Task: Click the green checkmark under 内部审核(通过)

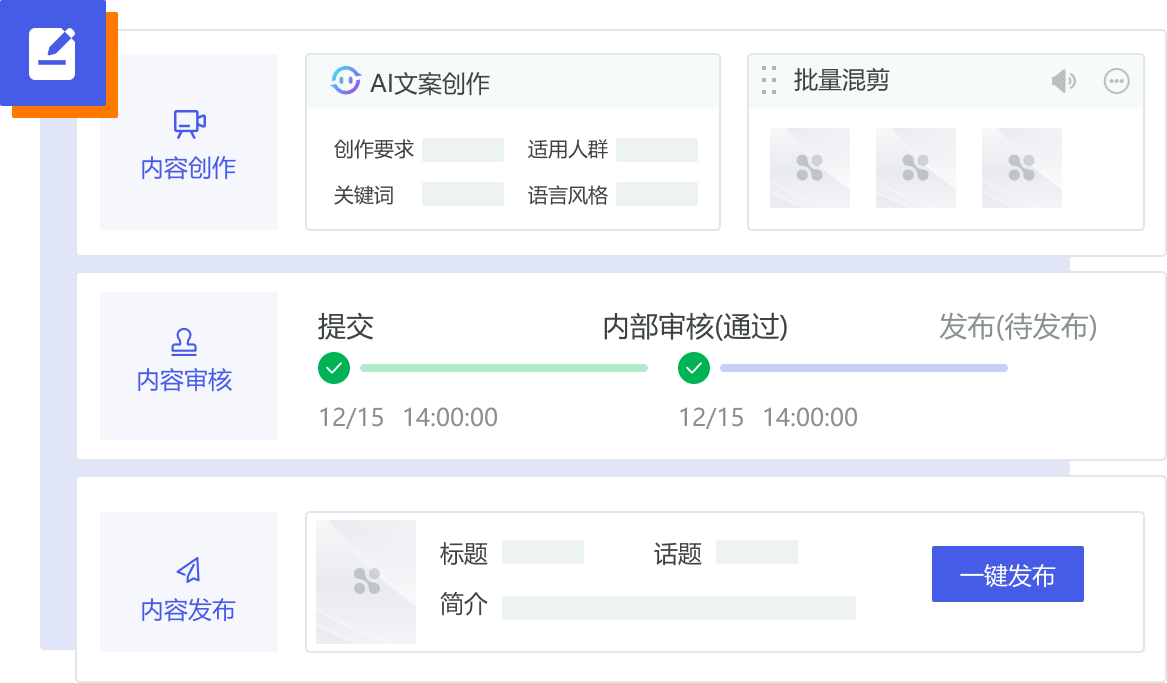Action: coord(693,368)
